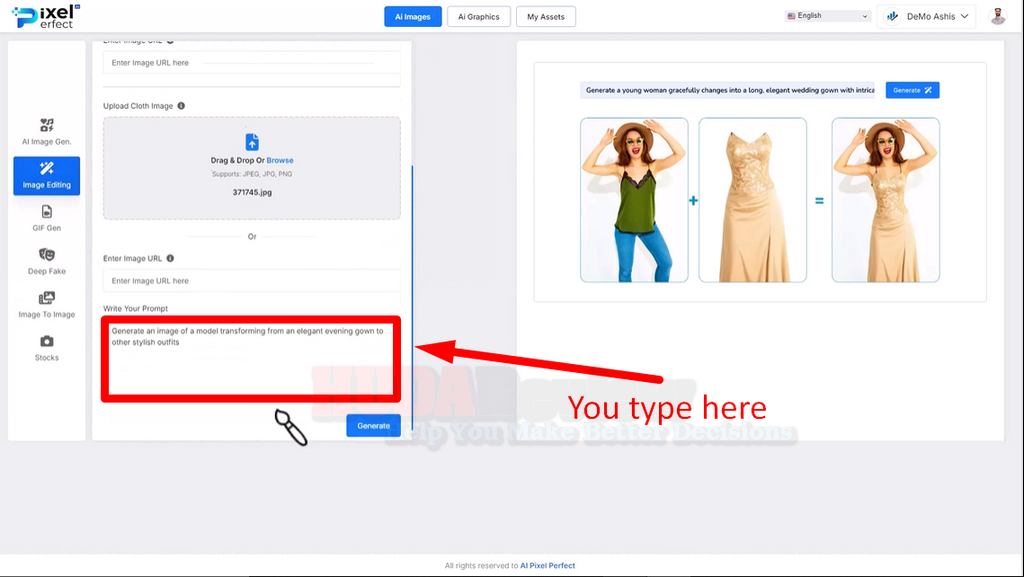Open the Stocks sidebar section
1024x577 pixels.
pos(46,348)
